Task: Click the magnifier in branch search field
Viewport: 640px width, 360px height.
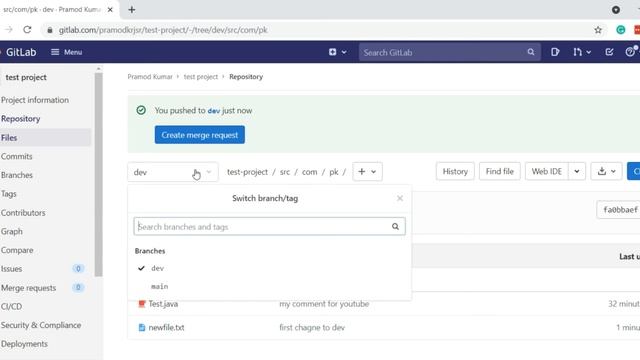Action: pos(395,227)
